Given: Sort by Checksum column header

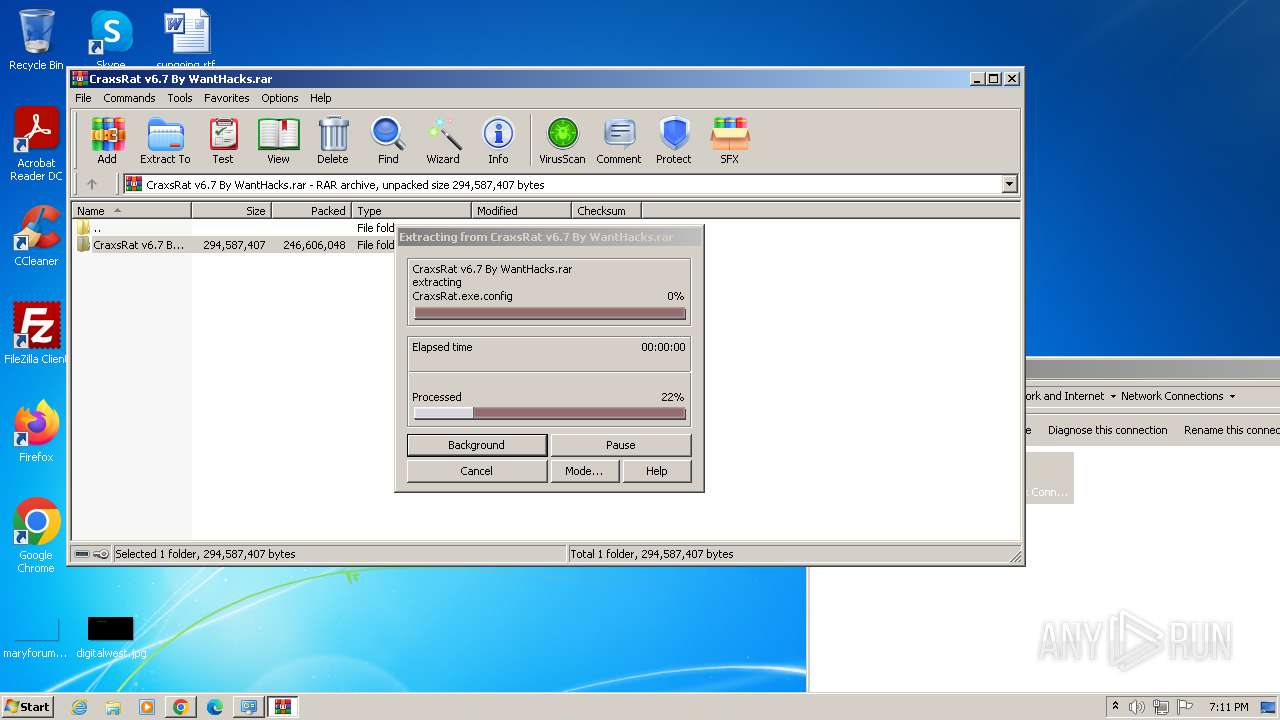Looking at the screenshot, I should [606, 211].
